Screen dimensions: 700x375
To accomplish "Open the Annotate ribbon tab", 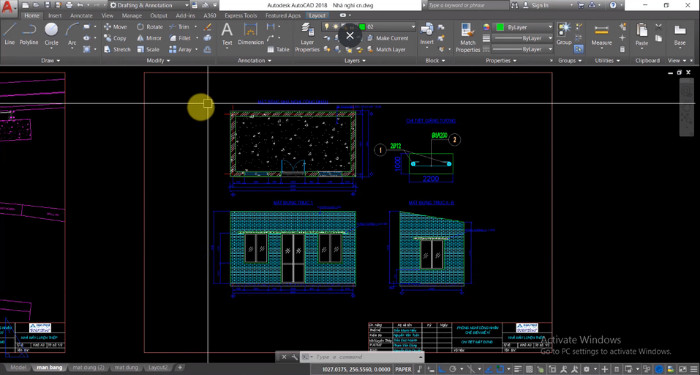I will [81, 15].
